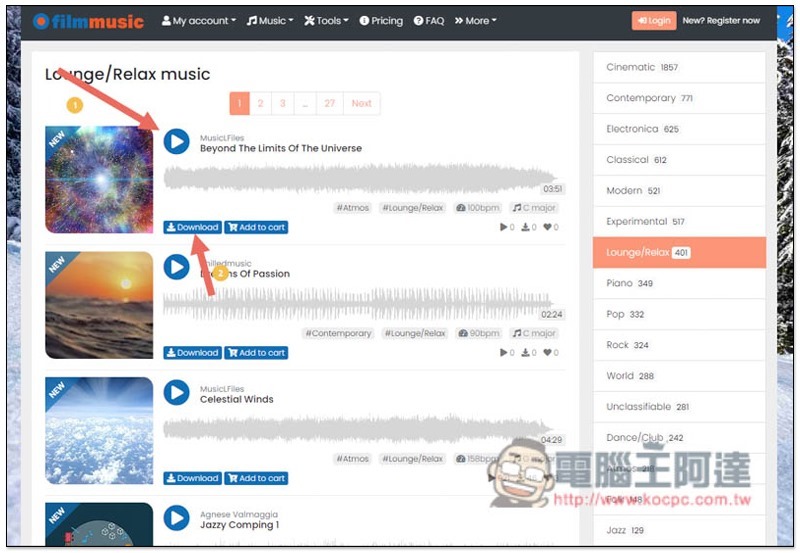This screenshot has height=553, width=800.
Task: Seek within the Celestial Winds waveform
Action: [x=358, y=429]
